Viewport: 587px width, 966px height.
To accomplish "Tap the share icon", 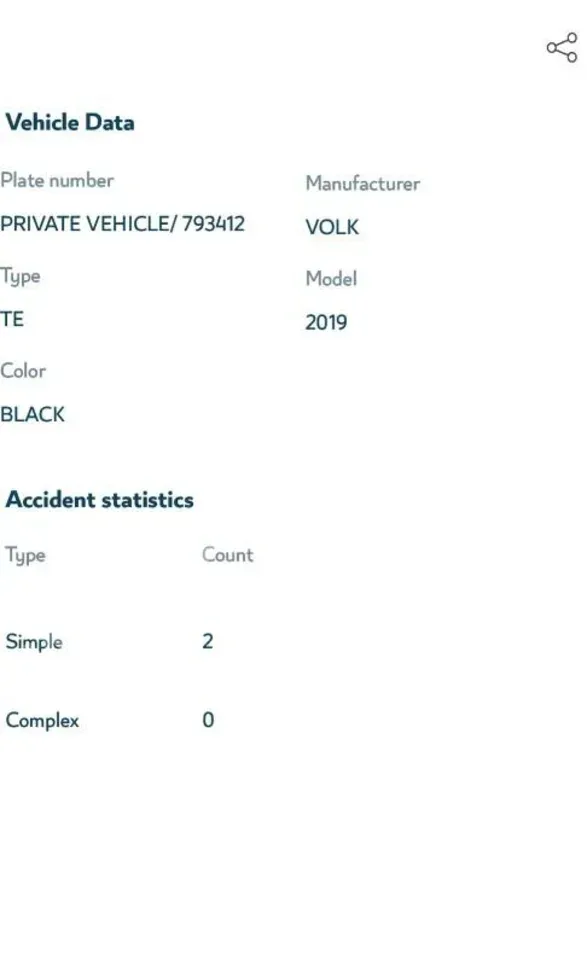I will 562,48.
